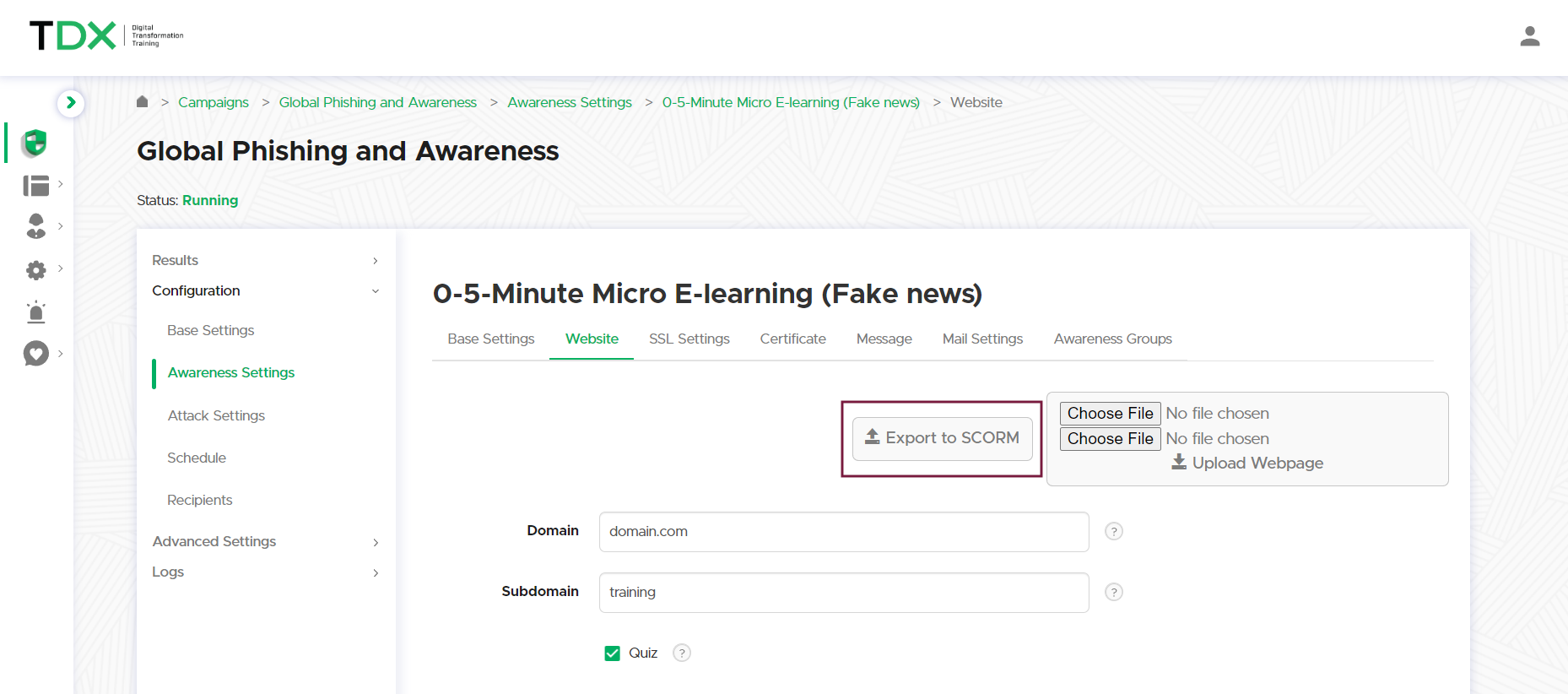Open the Mail Settings tab
Image resolution: width=1568 pixels, height=694 pixels.
pyautogui.click(x=982, y=339)
